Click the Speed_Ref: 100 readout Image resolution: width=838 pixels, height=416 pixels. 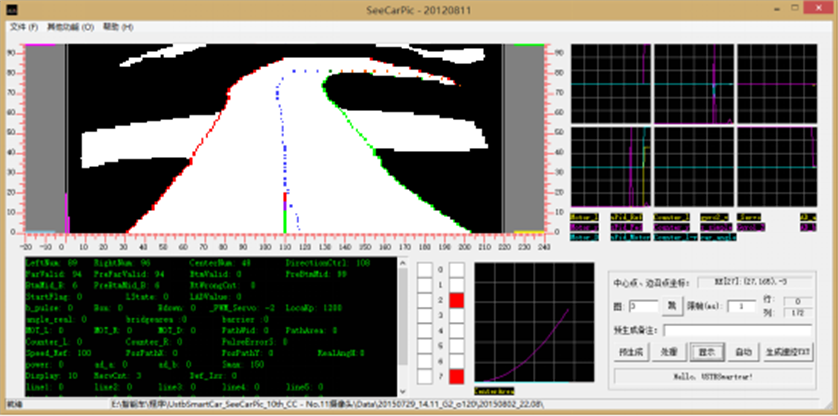click(x=58, y=353)
